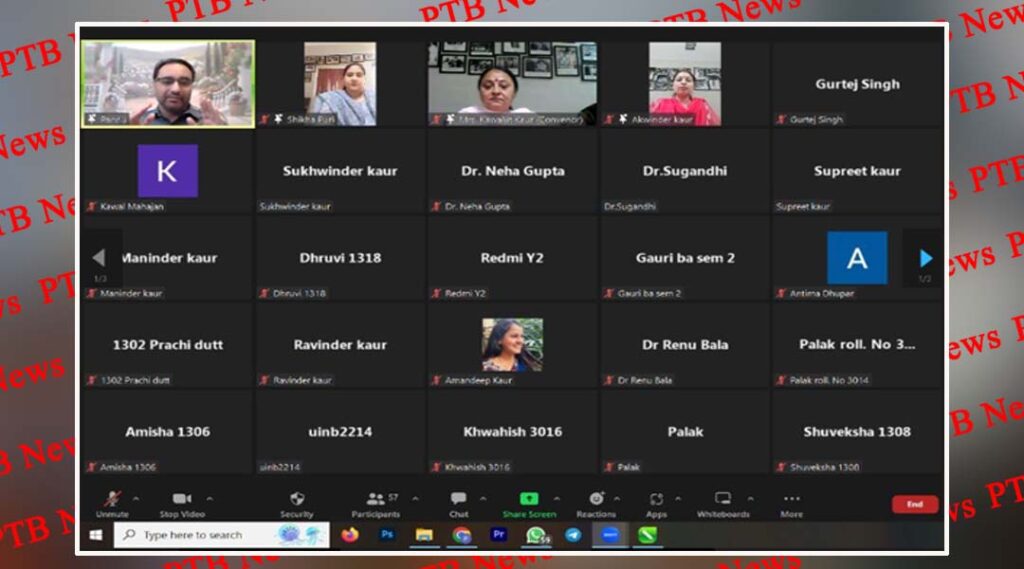This screenshot has height=569, width=1024.
Task: Select Supreet kaur participant tile
Action: point(857,171)
